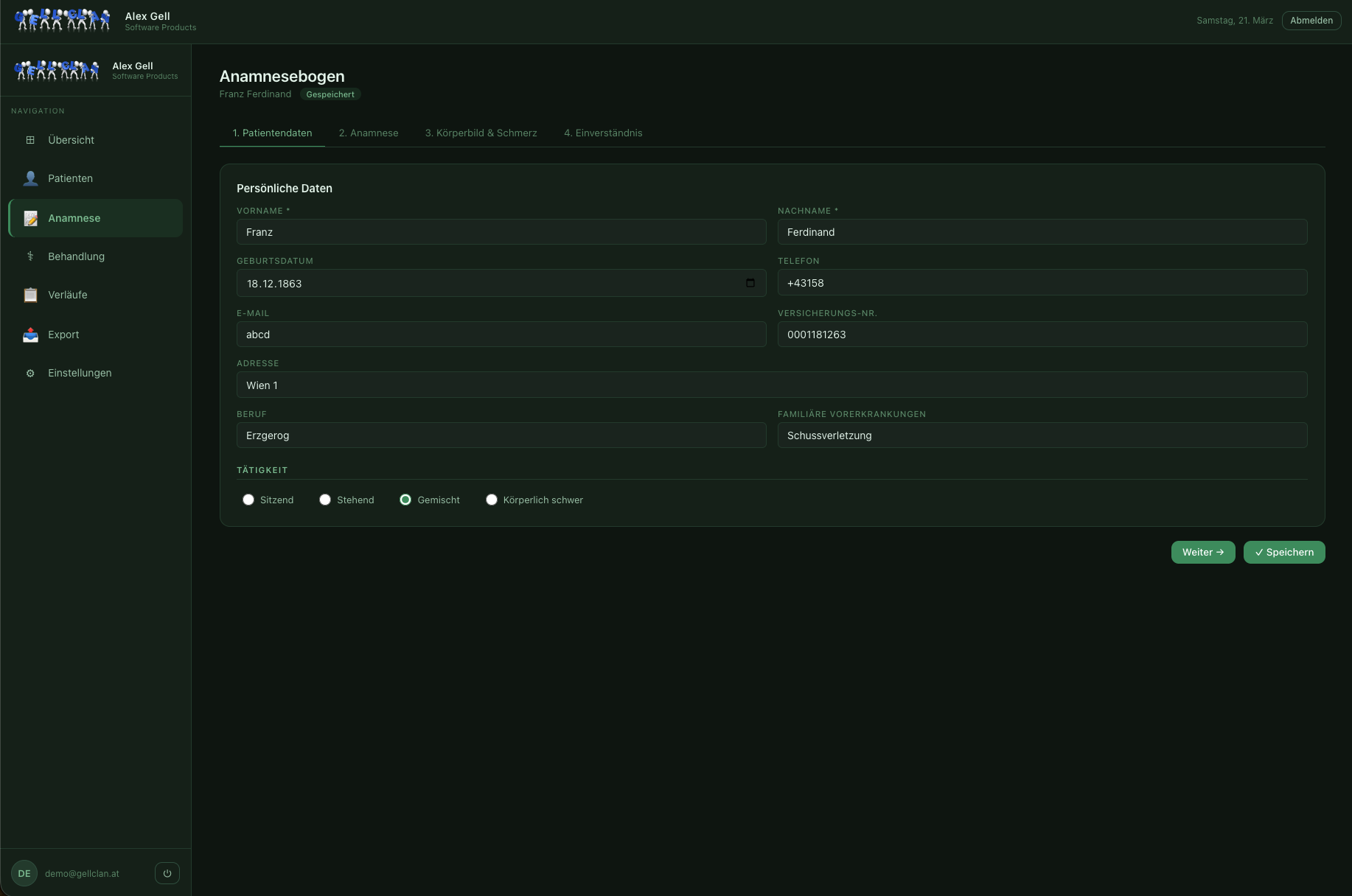This screenshot has height=896, width=1352.
Task: Click the Gespeichert status badge
Action: (x=330, y=94)
